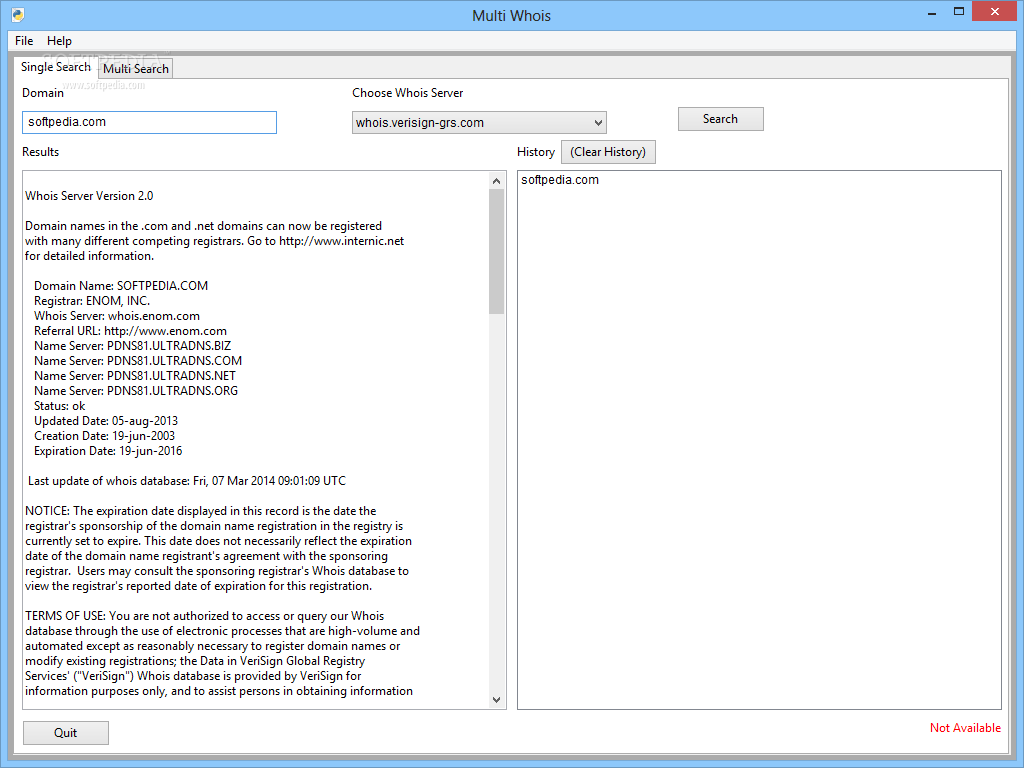Image resolution: width=1024 pixels, height=768 pixels.
Task: Click the Multi Whois app icon in title bar
Action: click(x=18, y=14)
